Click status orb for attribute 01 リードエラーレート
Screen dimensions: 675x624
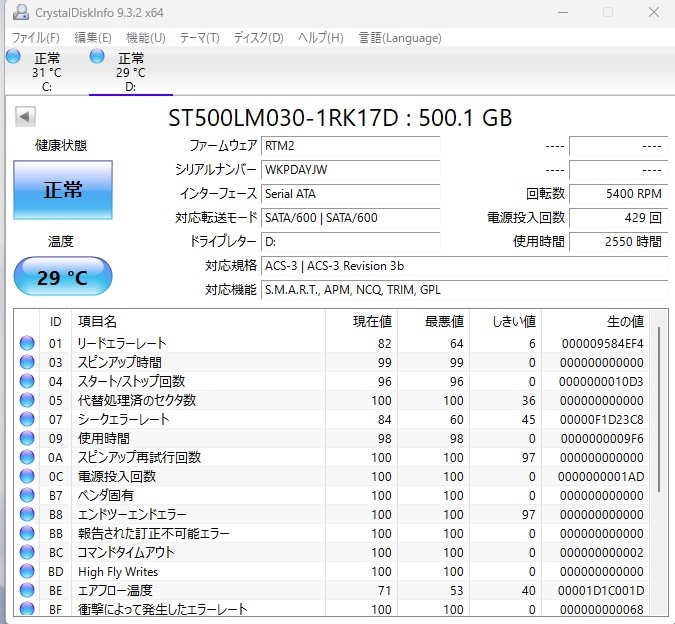point(27,343)
